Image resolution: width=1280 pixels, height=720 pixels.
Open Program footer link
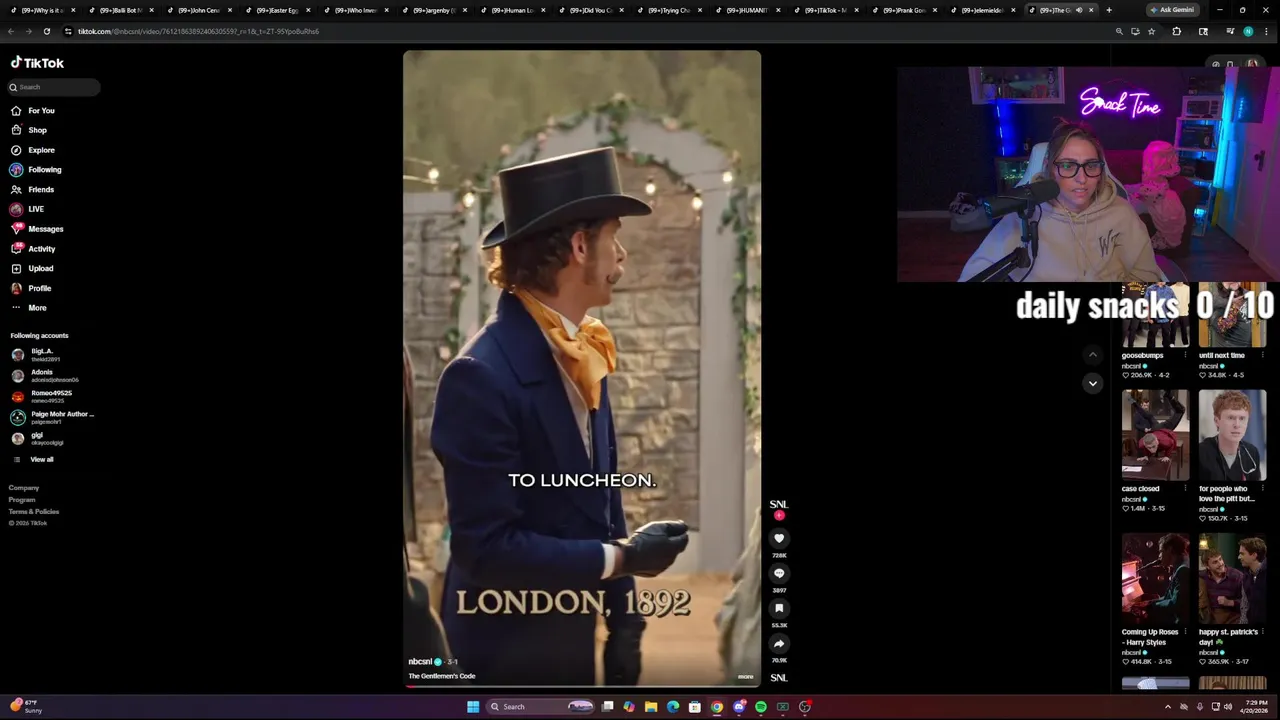tap(22, 500)
